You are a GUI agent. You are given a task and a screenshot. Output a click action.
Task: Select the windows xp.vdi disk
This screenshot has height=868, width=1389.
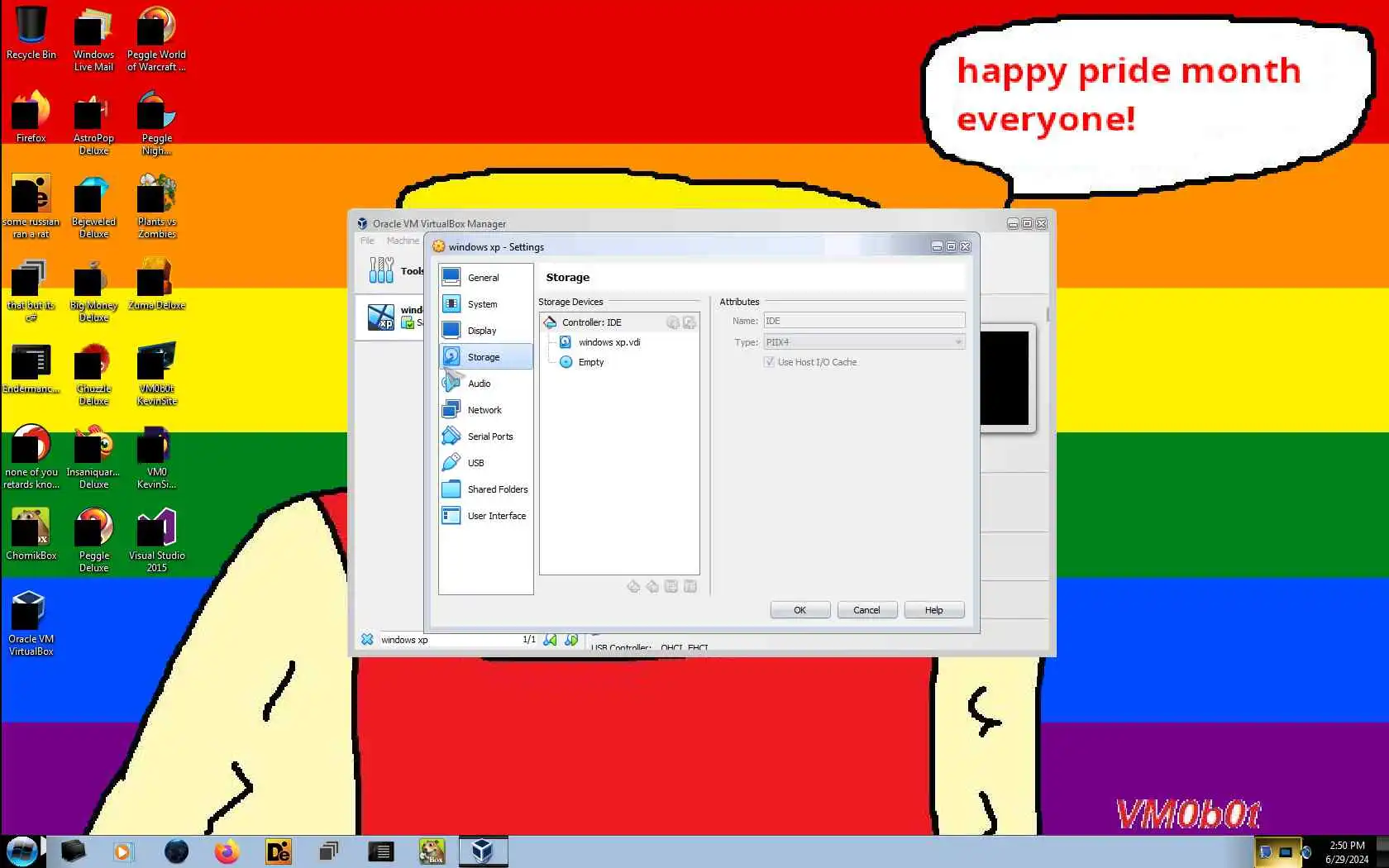(609, 342)
